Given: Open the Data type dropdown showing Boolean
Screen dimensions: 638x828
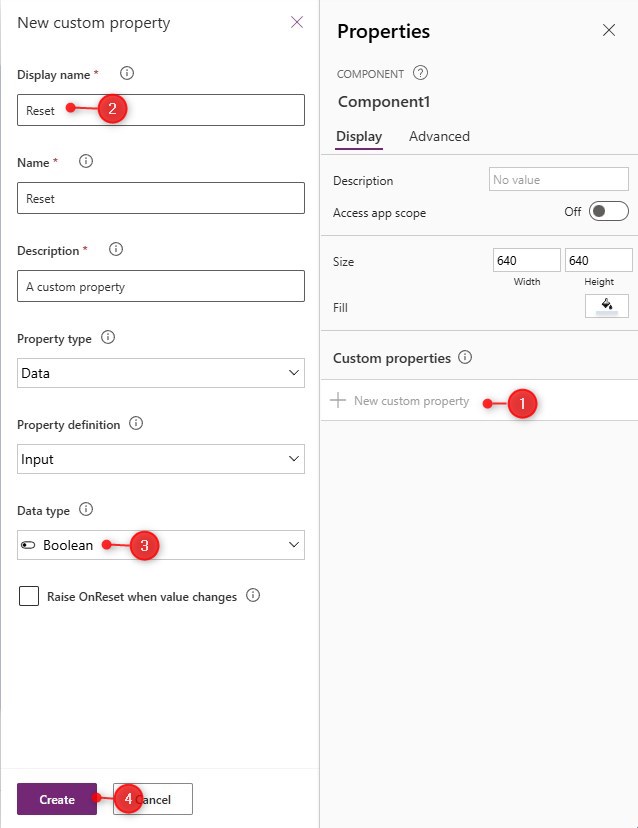Looking at the screenshot, I should (161, 545).
